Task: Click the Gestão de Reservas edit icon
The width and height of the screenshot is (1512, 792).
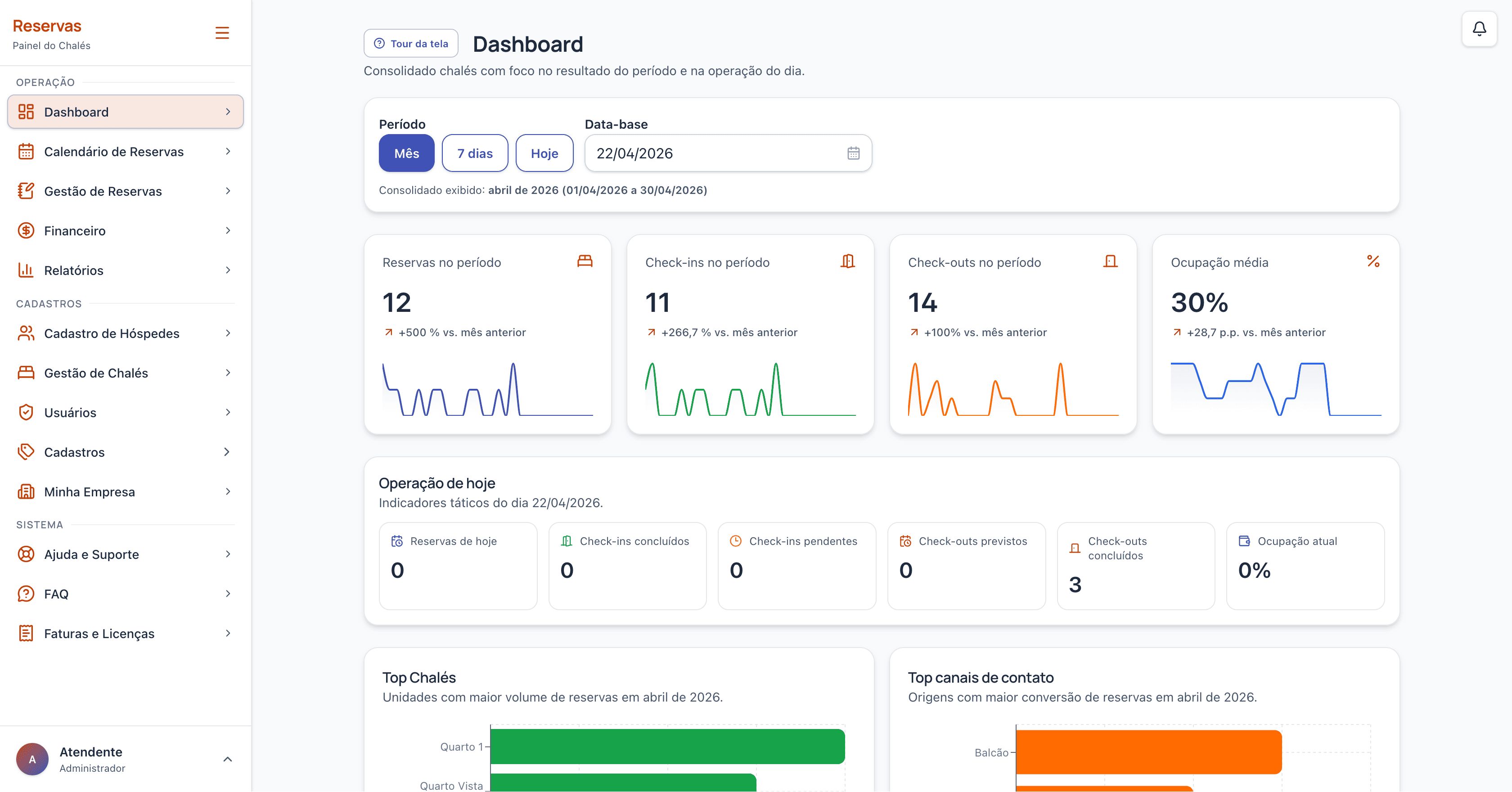Action: 26,191
